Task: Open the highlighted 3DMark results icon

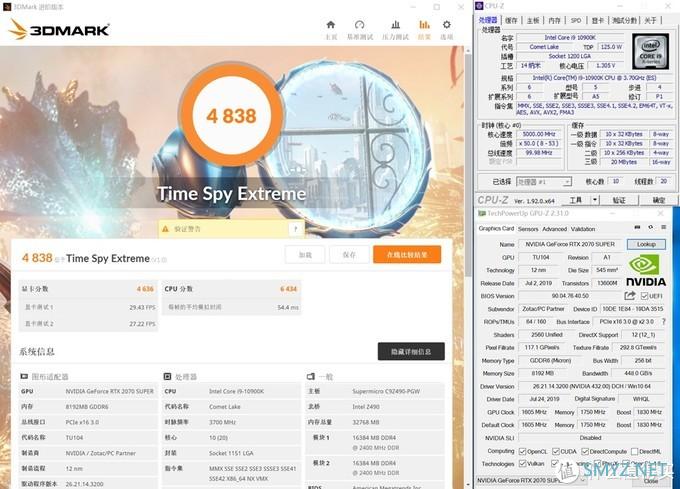Action: point(424,25)
